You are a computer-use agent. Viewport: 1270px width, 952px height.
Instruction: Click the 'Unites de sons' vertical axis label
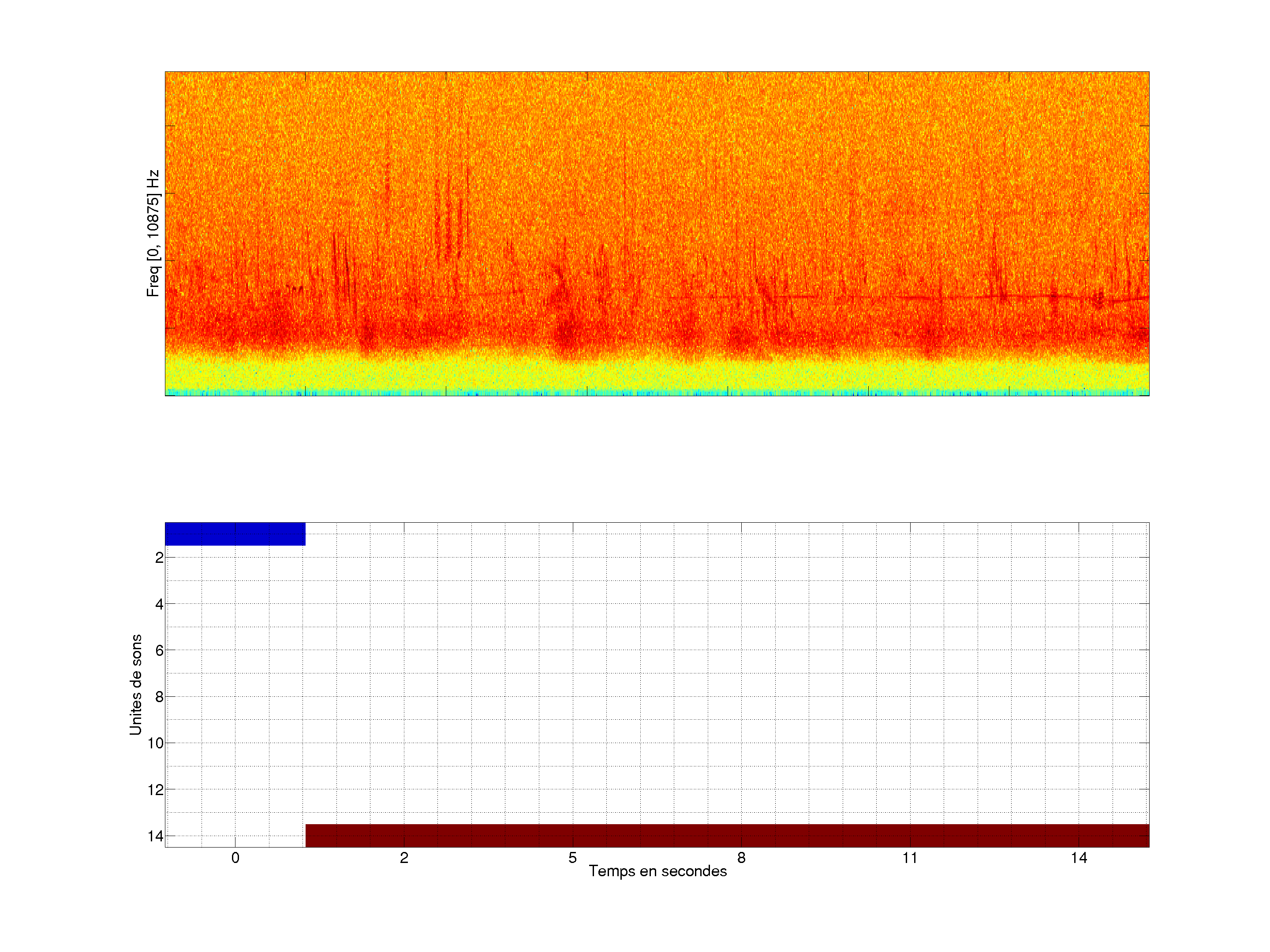(x=135, y=684)
